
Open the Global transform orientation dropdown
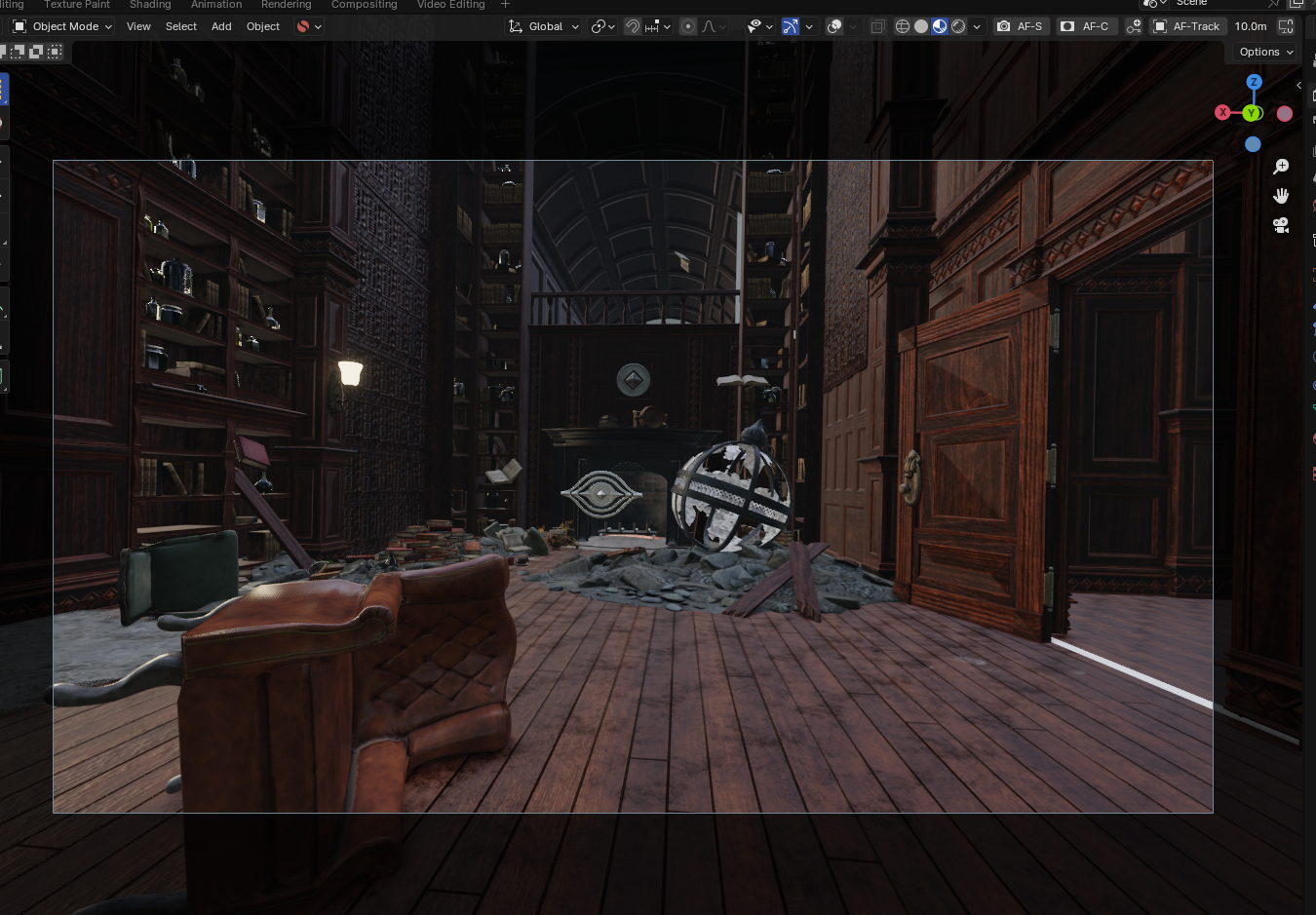[x=544, y=26]
